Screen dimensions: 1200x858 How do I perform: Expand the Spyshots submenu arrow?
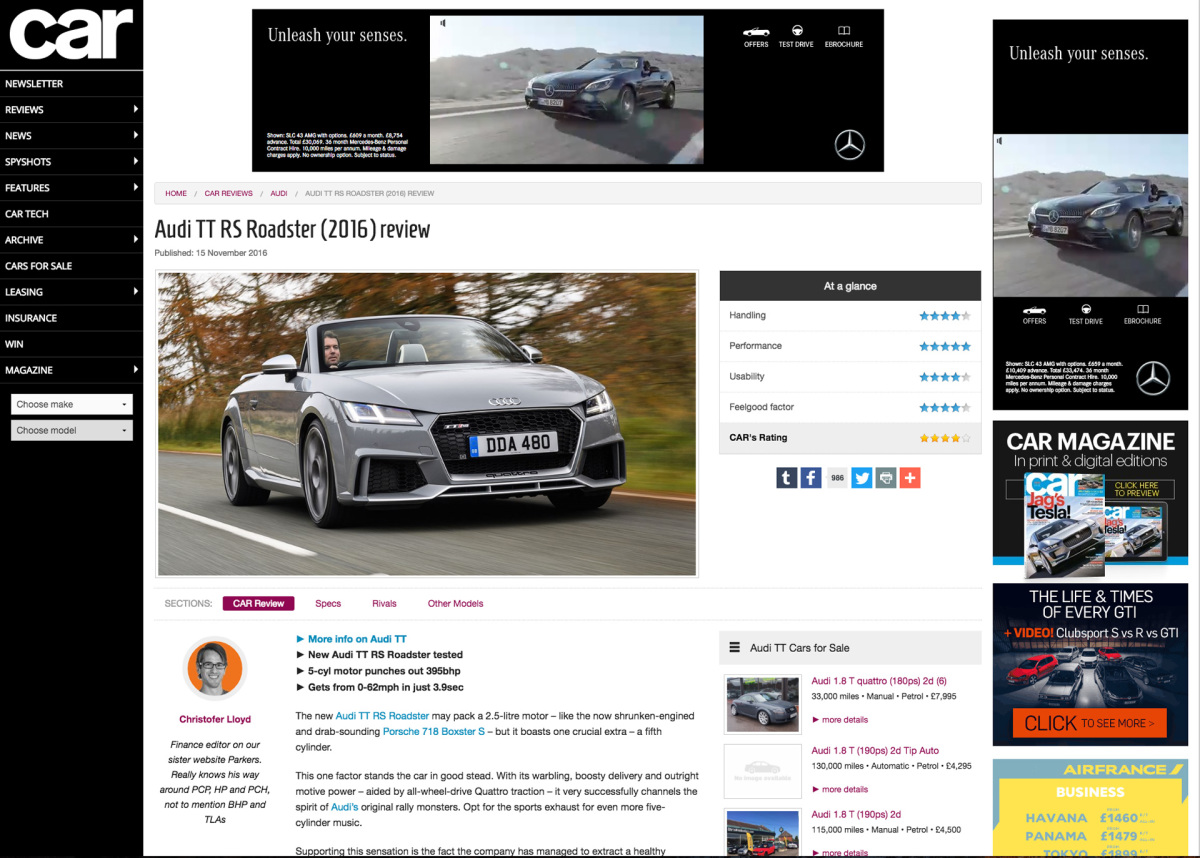point(135,161)
